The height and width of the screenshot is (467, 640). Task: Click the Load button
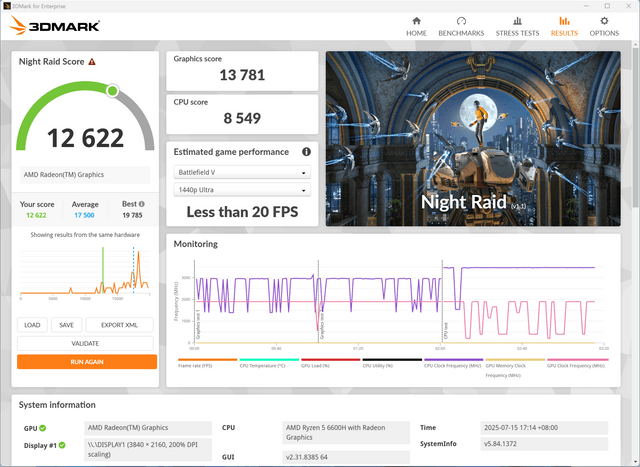click(x=32, y=325)
